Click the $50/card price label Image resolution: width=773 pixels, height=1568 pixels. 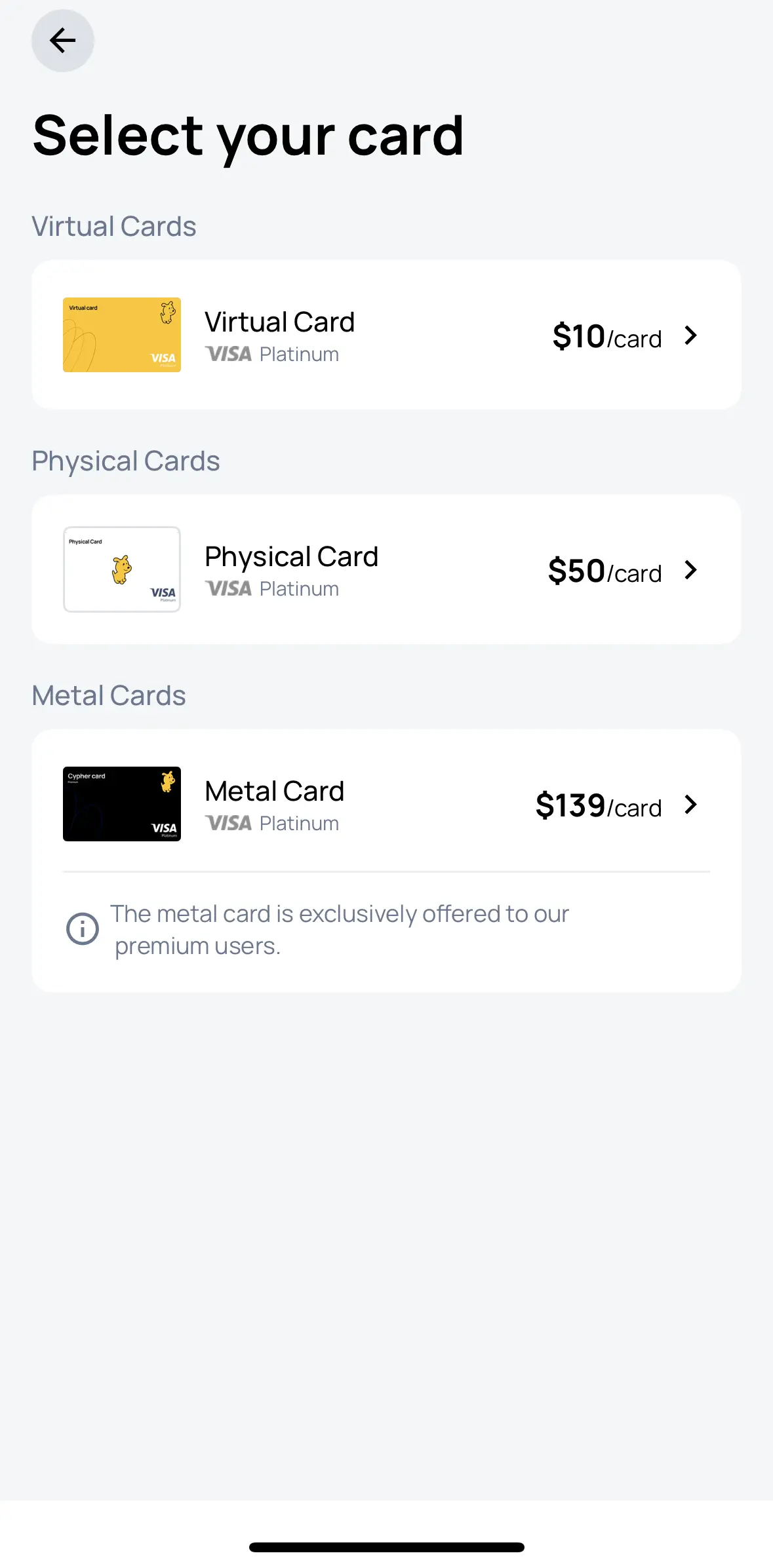pyautogui.click(x=605, y=571)
